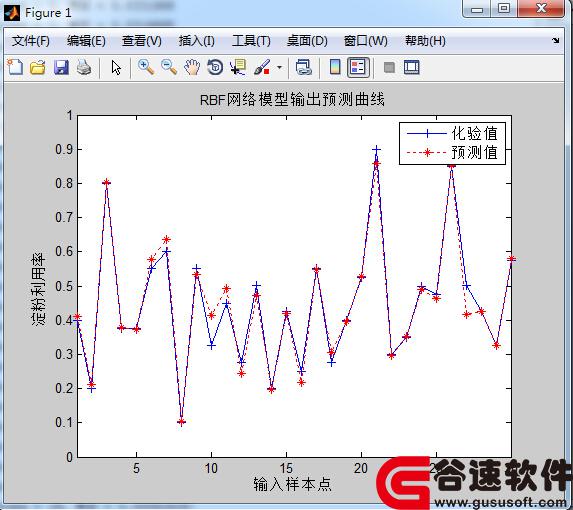Open the 帮助(H) menu

pyautogui.click(x=425, y=41)
